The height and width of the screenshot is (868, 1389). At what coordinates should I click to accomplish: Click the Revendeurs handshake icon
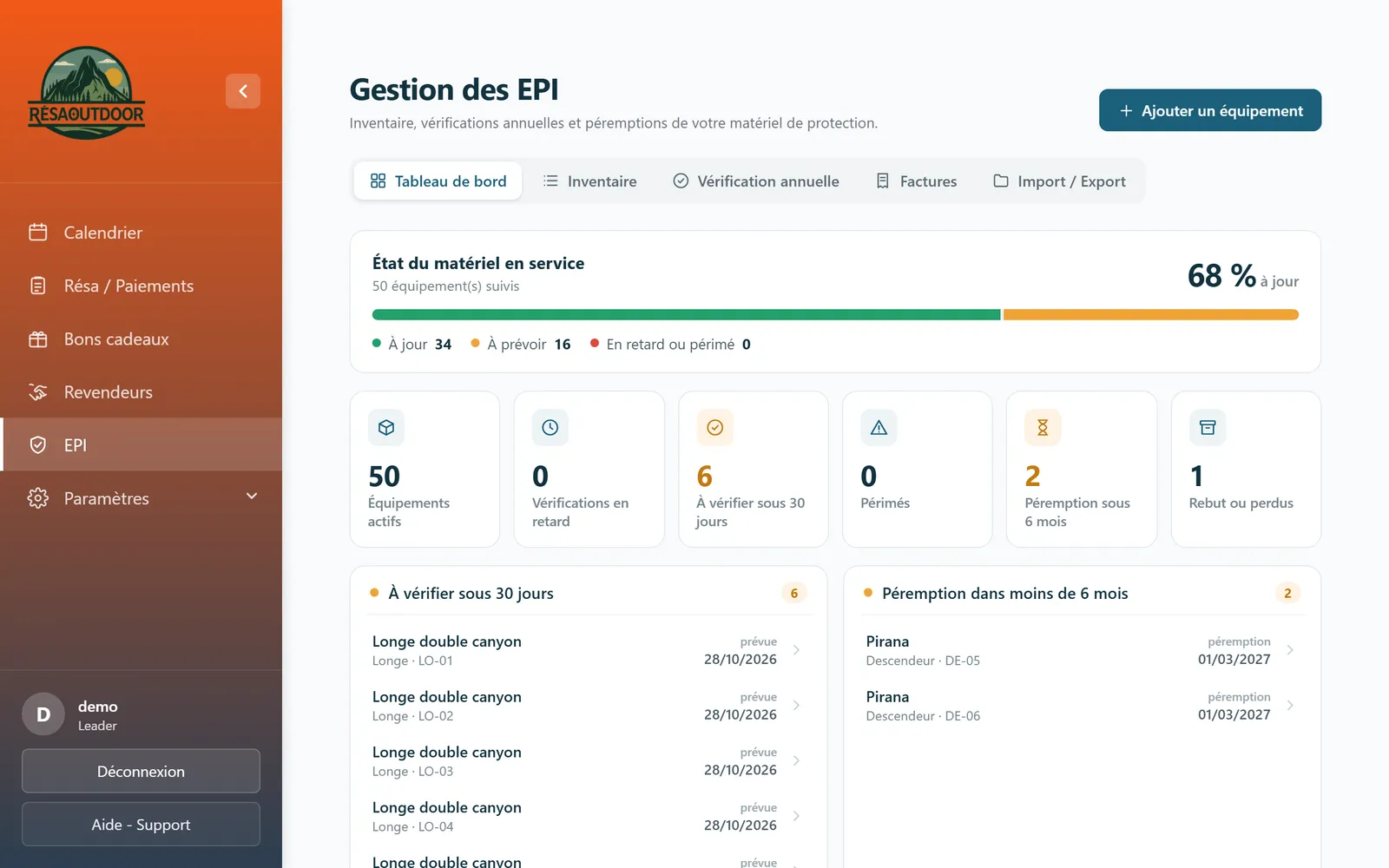[x=37, y=391]
